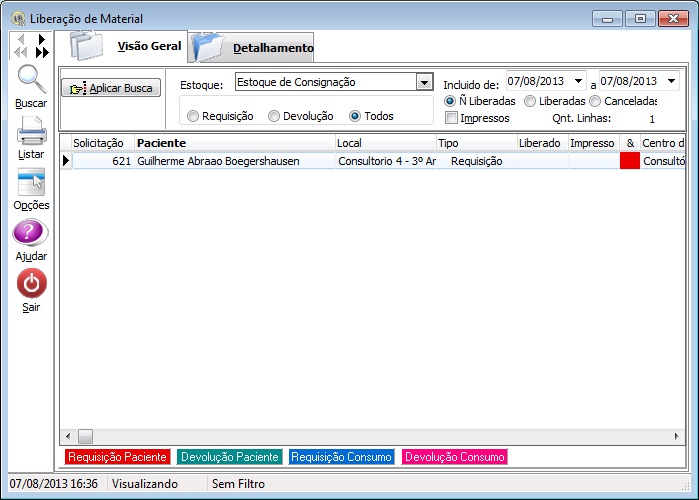Screen dimensions: 699x500
Task: Enable the Impressos checkbox
Action: [x=452, y=118]
